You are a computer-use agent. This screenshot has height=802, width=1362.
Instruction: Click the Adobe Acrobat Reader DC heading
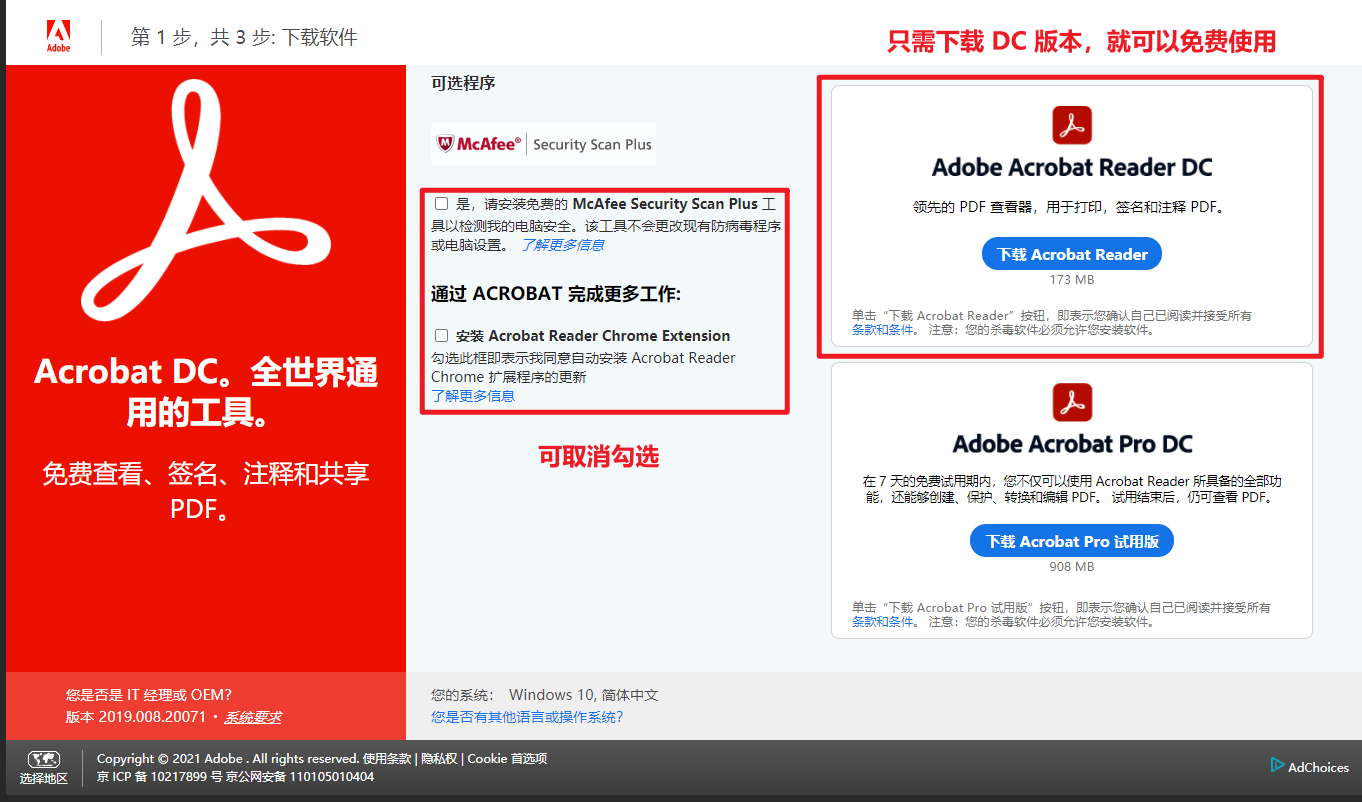tap(1072, 168)
